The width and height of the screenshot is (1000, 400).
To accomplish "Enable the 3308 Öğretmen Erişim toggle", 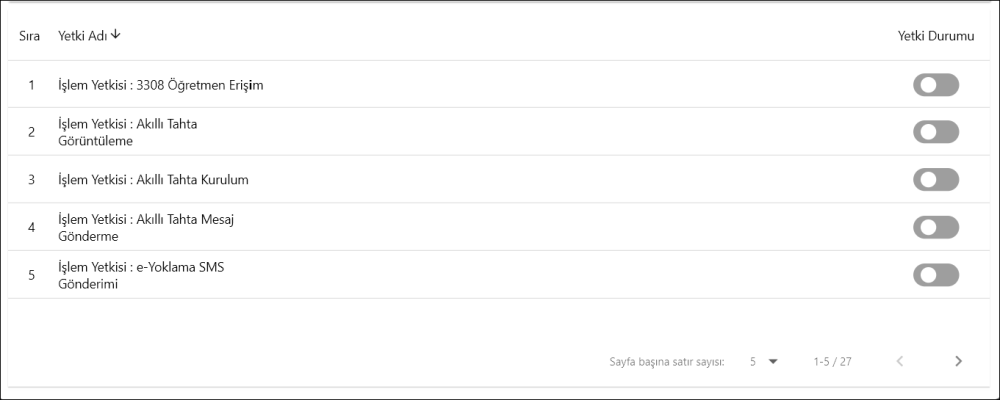I will [935, 85].
